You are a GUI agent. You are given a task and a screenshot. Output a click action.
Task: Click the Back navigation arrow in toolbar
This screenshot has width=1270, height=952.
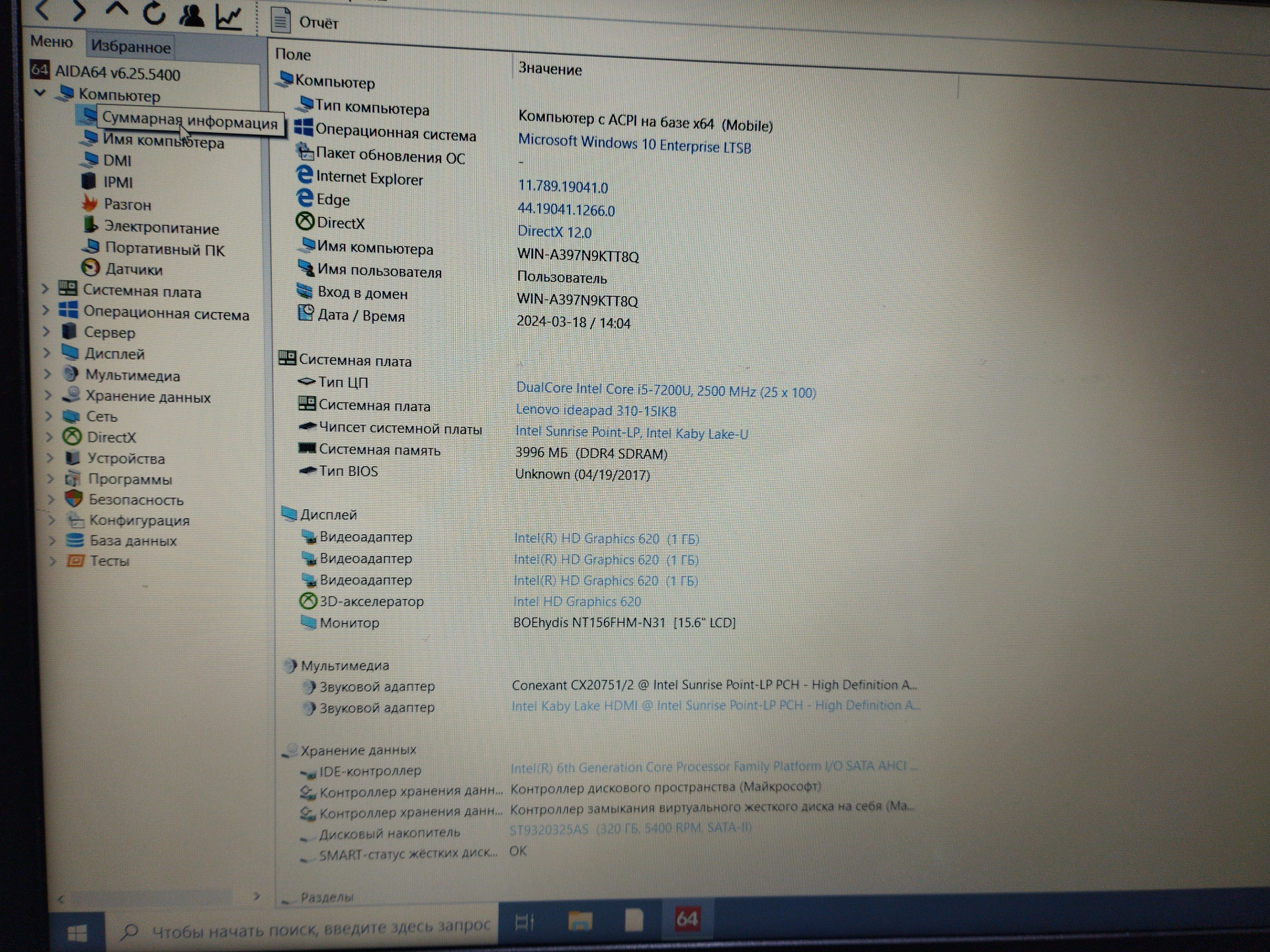pyautogui.click(x=42, y=9)
